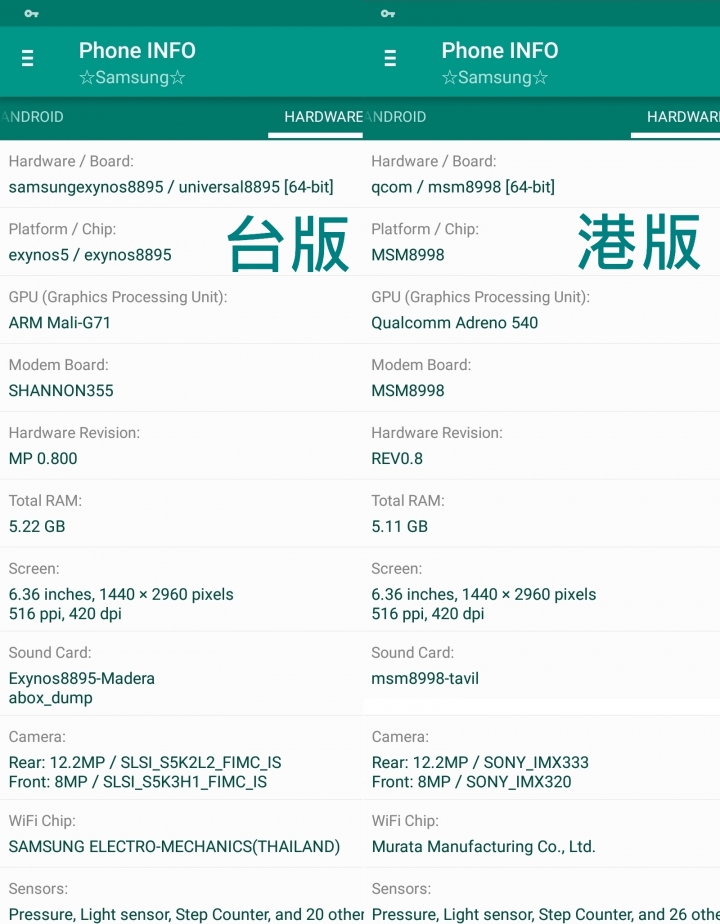This screenshot has width=720, height=924.
Task: Select Exynos8895-Madera sound card value
Action: click(82, 679)
